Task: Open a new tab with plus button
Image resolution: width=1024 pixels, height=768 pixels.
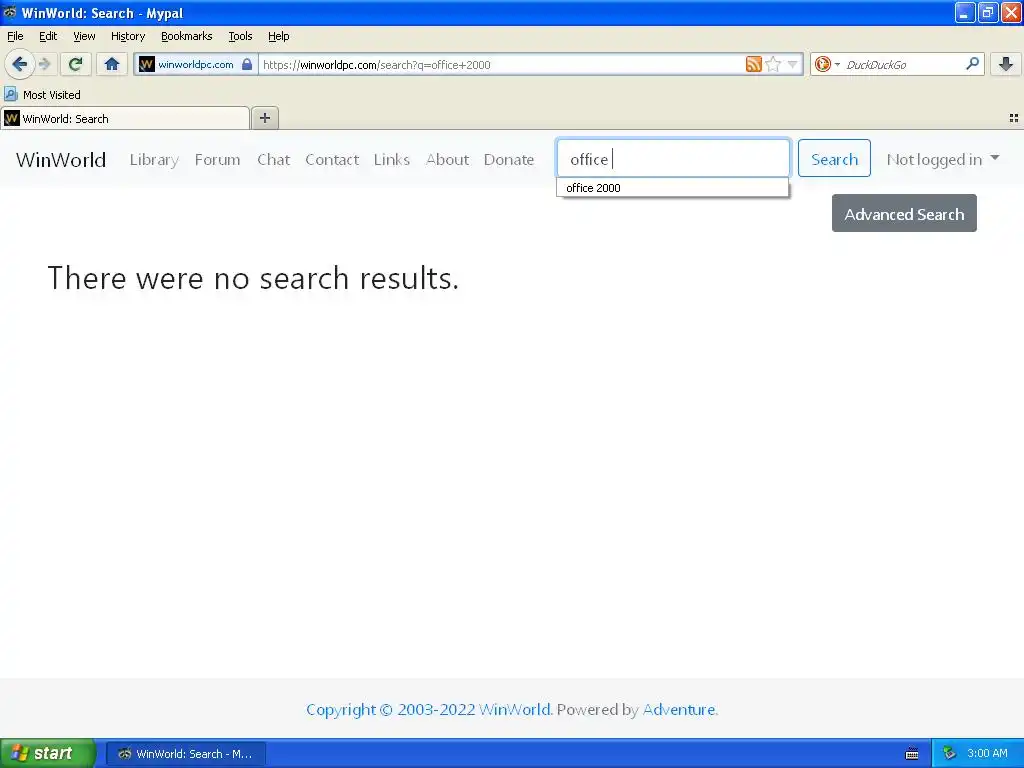Action: [x=264, y=118]
